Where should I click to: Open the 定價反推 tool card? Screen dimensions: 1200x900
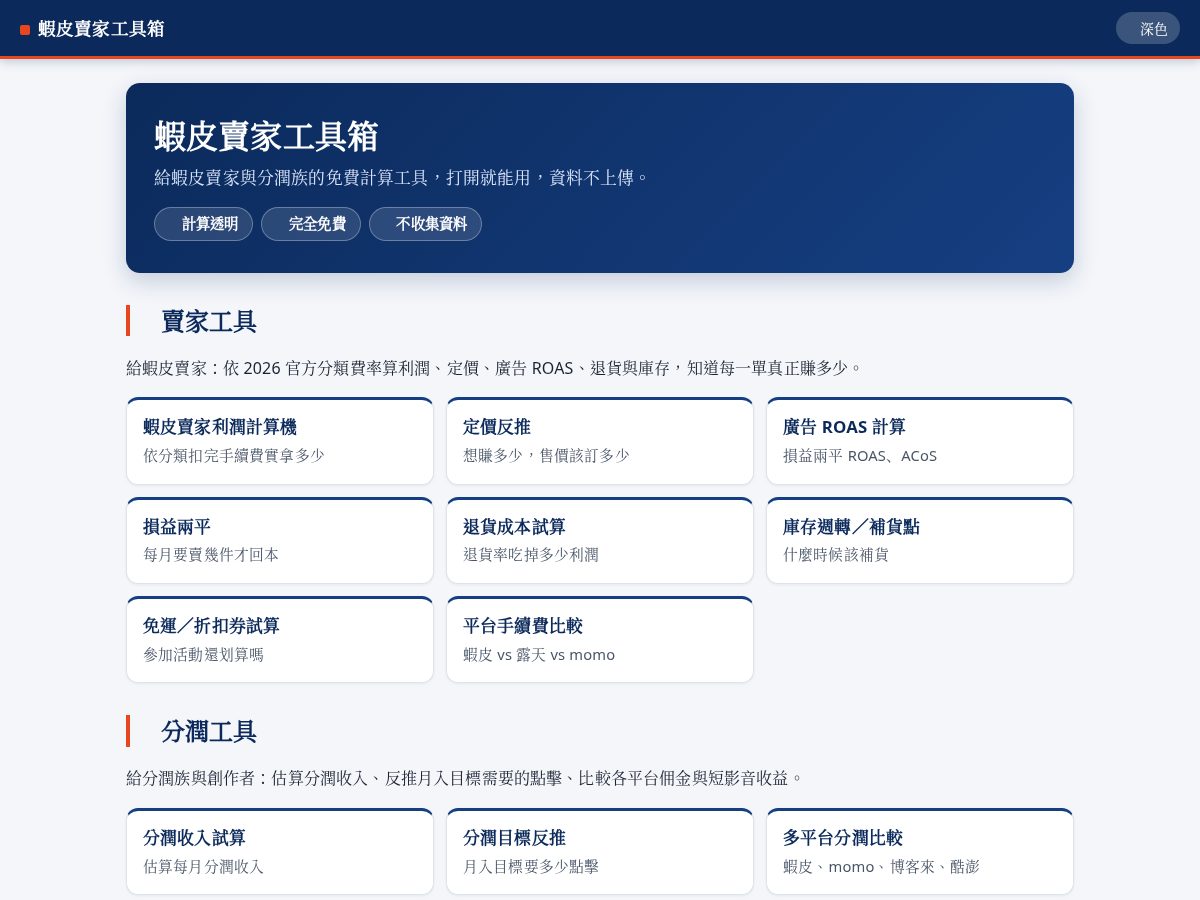(x=600, y=441)
